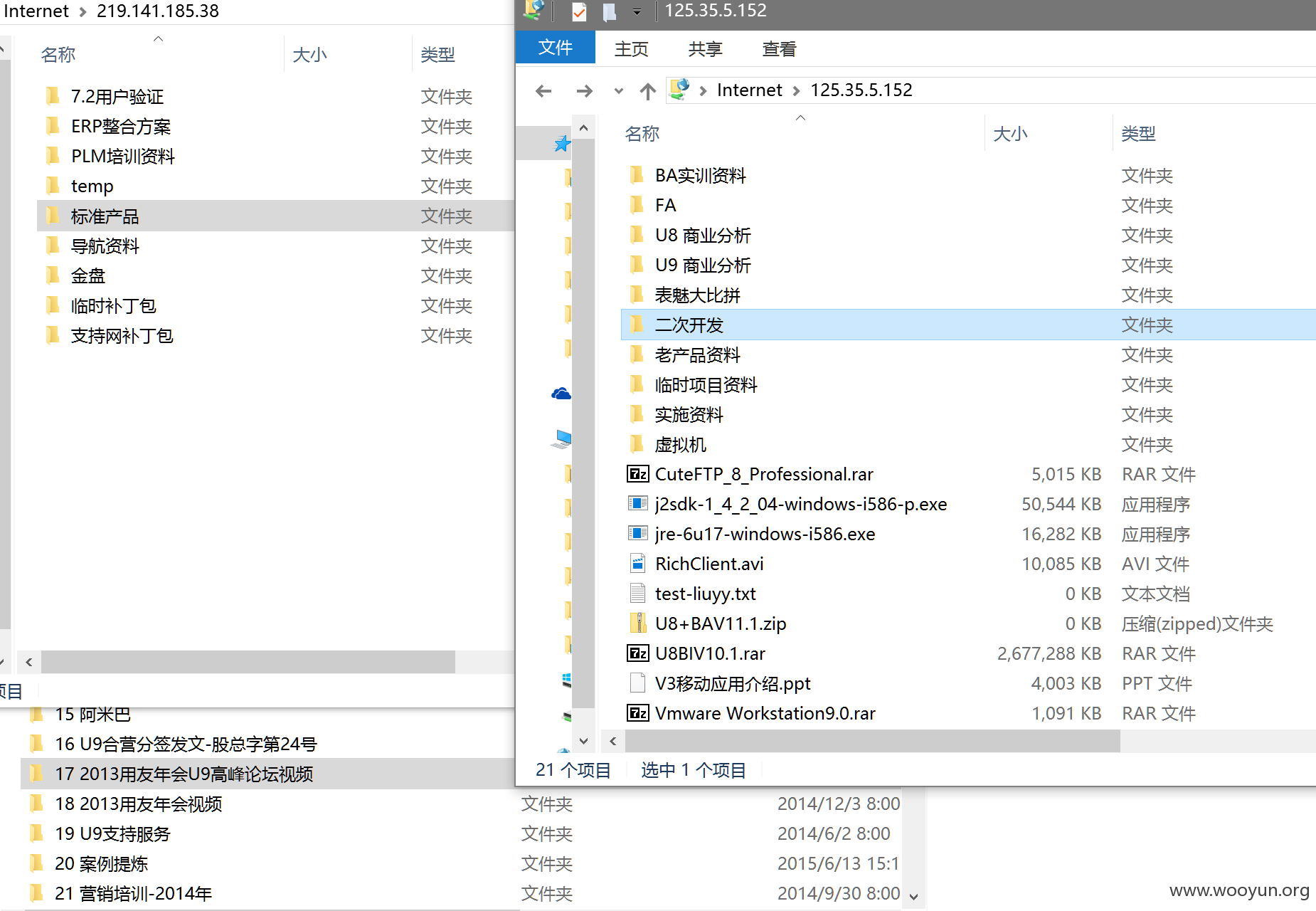Sort by 名称 column in 125.35.5.152 window
The image size is (1316, 911).
(x=642, y=134)
